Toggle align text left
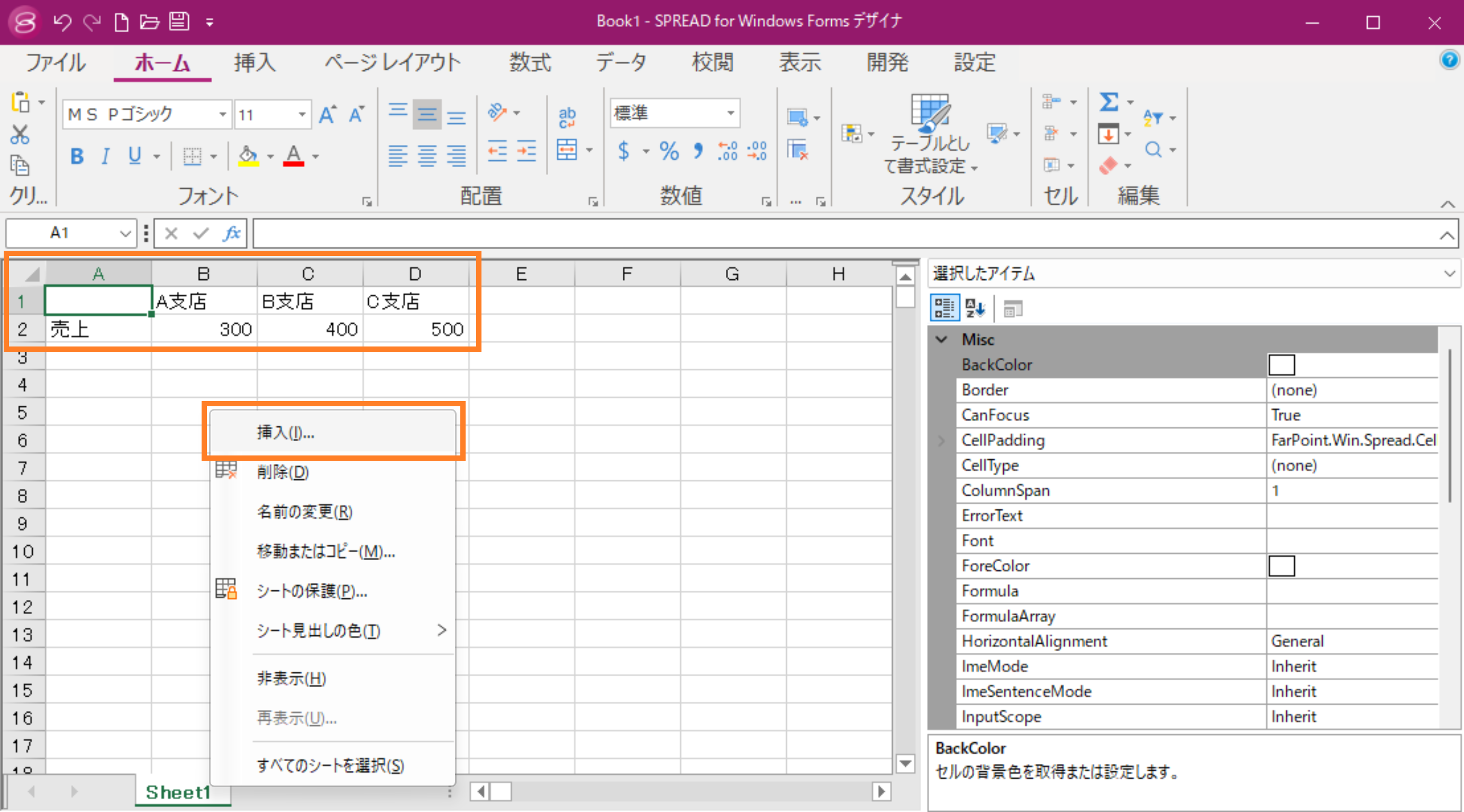This screenshot has width=1464, height=812. pos(398,154)
